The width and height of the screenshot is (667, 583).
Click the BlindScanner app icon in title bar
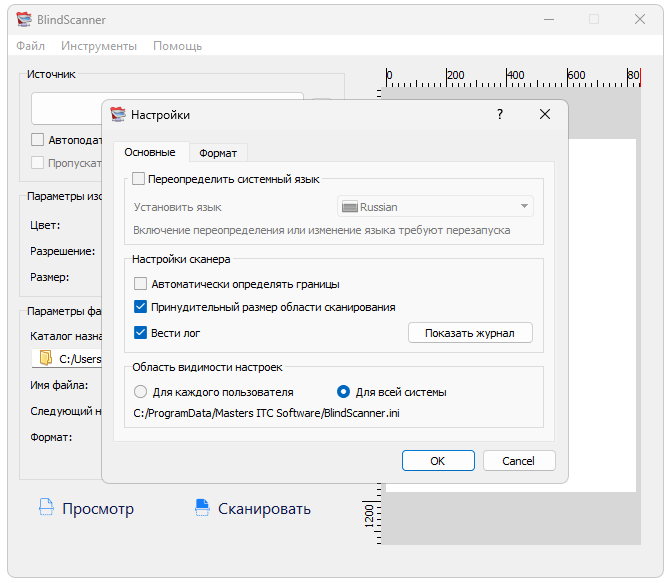[24, 20]
